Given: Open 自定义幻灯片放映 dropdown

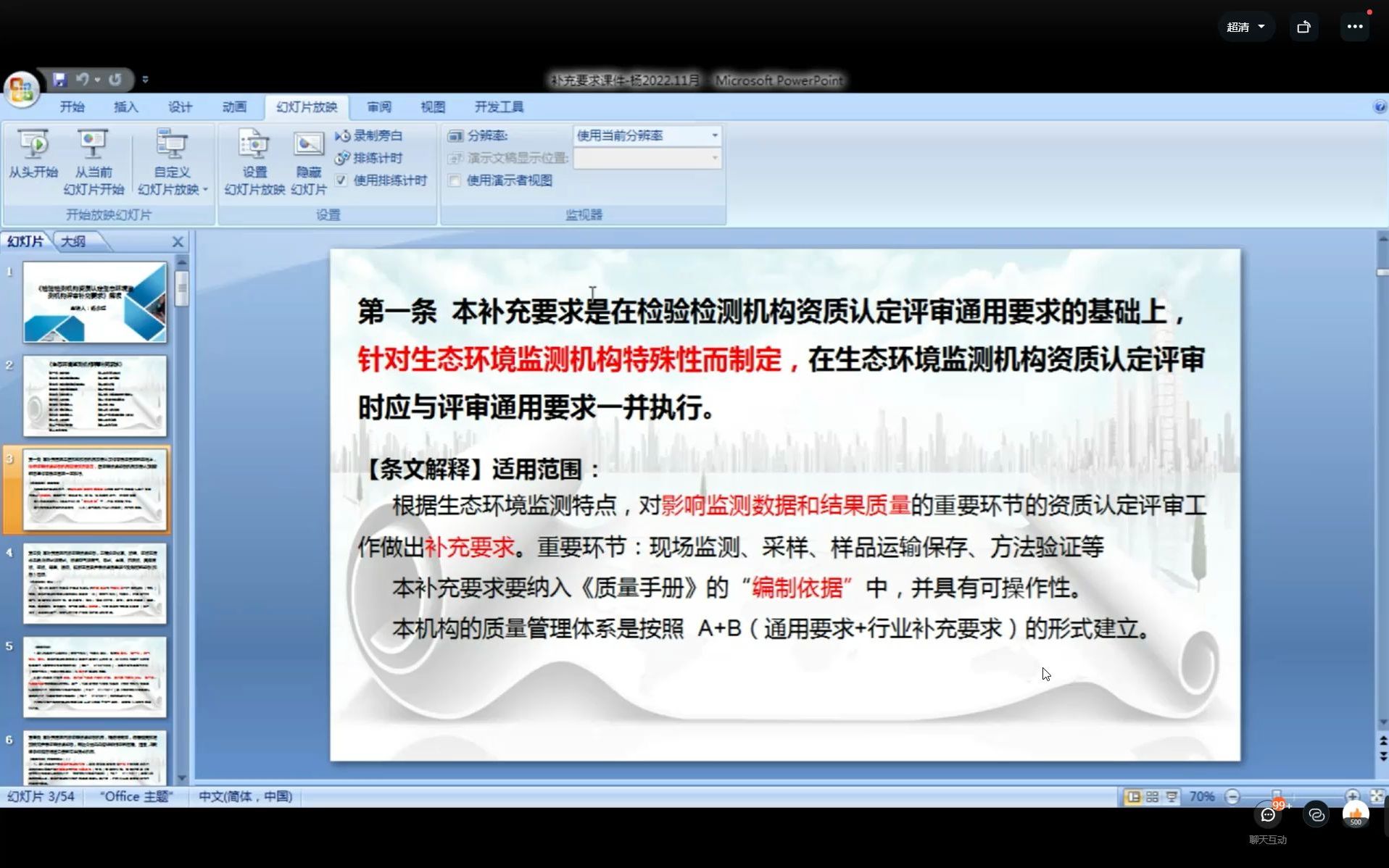Looking at the screenshot, I should 173,162.
